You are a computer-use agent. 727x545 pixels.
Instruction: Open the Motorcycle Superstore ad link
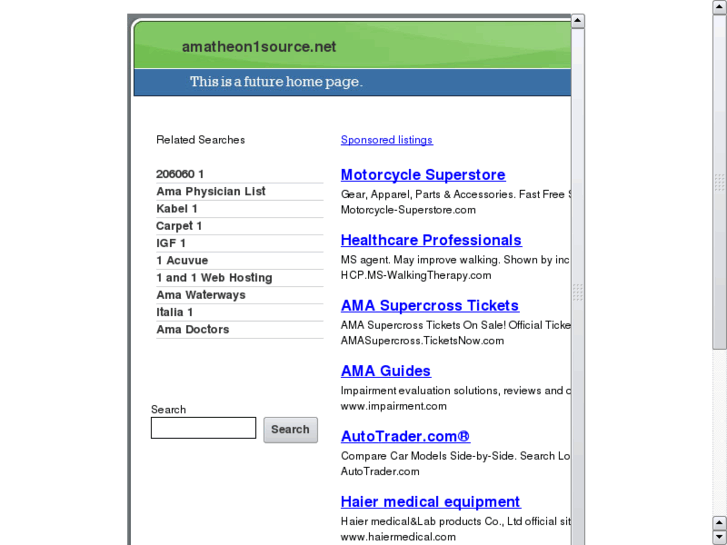pyautogui.click(x=423, y=175)
